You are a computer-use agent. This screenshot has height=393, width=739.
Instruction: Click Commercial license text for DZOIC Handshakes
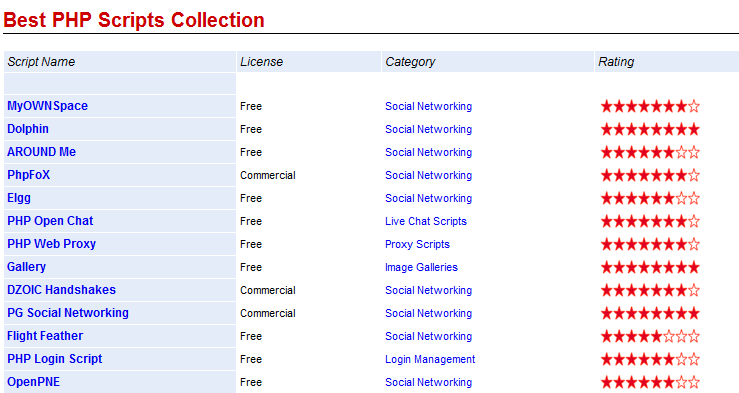point(268,290)
